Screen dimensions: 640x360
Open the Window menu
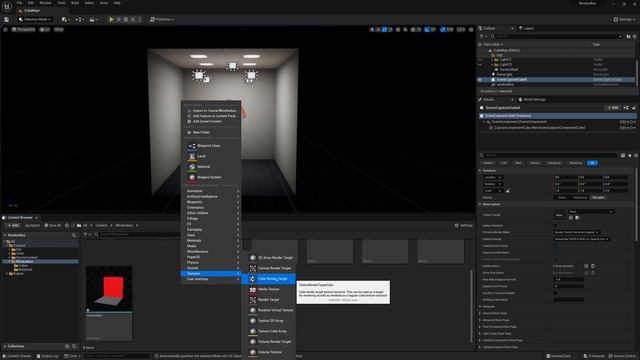tap(45, 3)
